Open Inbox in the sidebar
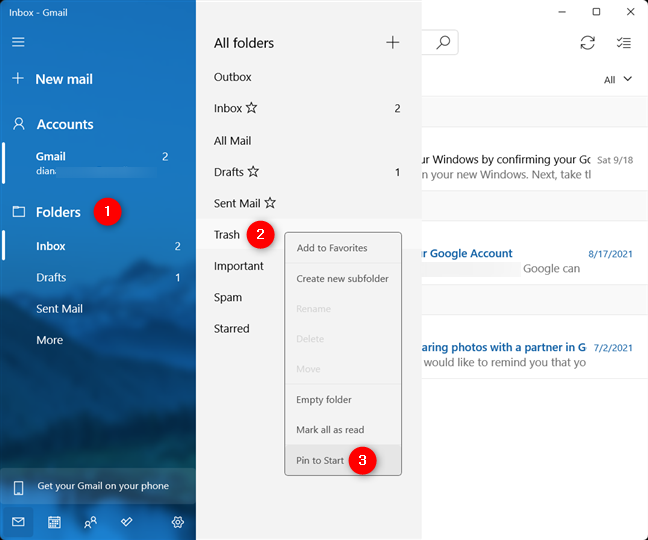This screenshot has width=648, height=540. tap(98, 246)
